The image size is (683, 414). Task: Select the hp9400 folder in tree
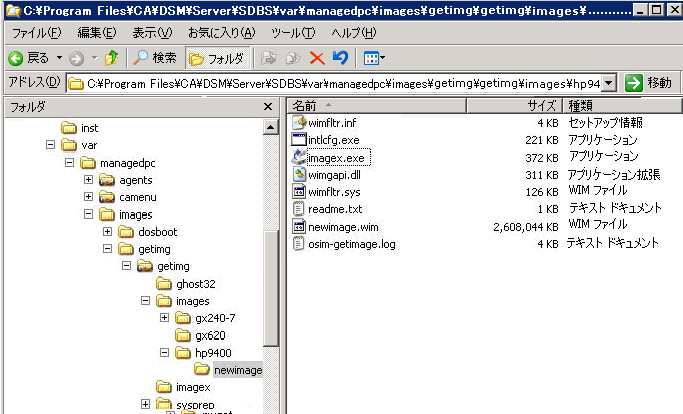click(203, 353)
